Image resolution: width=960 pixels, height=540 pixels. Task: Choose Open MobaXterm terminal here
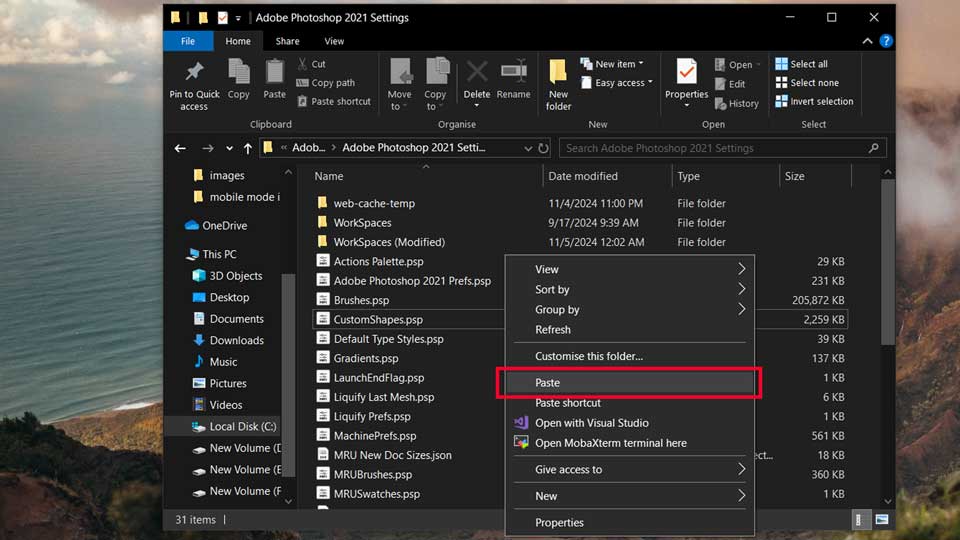[629, 443]
